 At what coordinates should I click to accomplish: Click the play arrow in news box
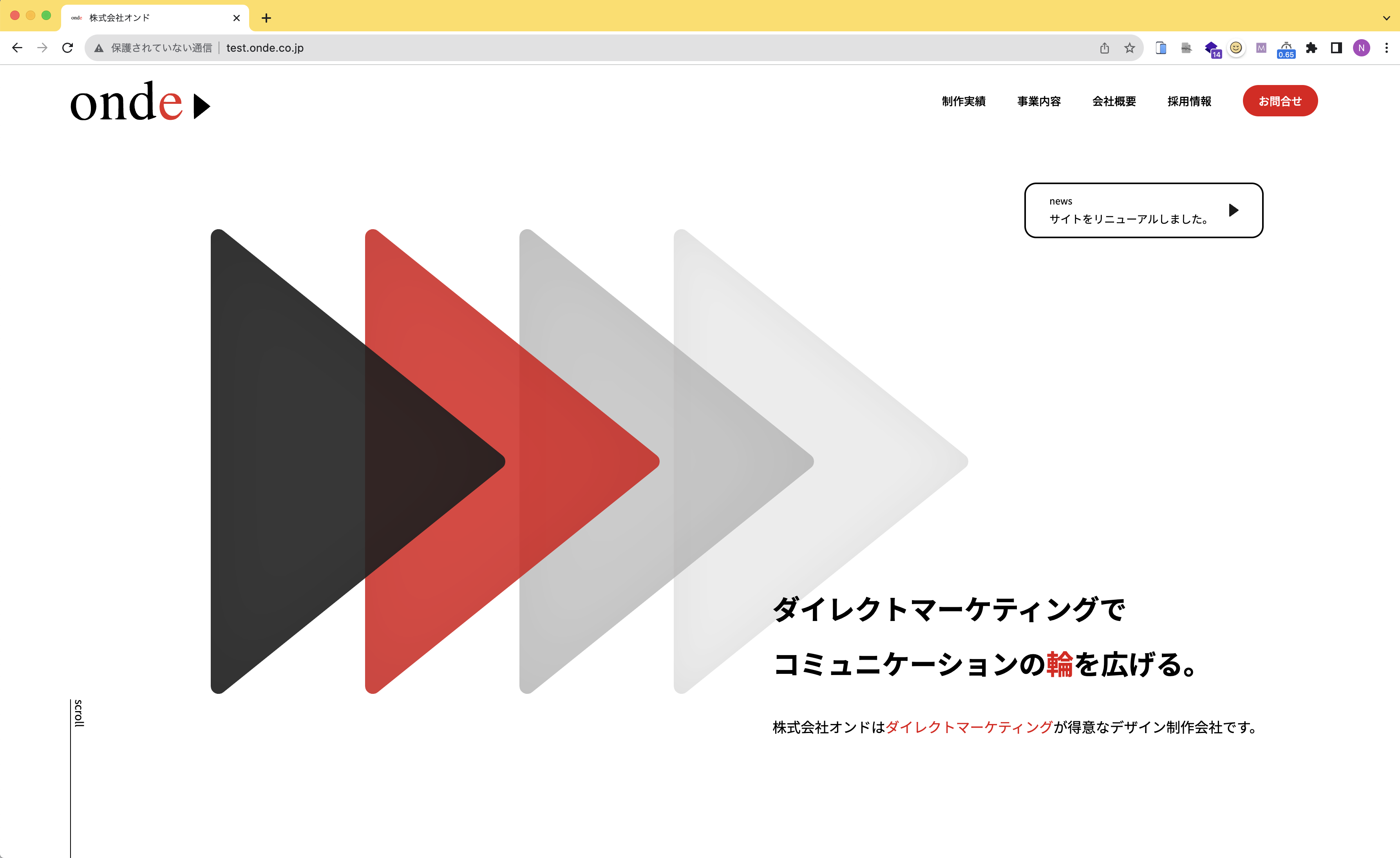1234,210
